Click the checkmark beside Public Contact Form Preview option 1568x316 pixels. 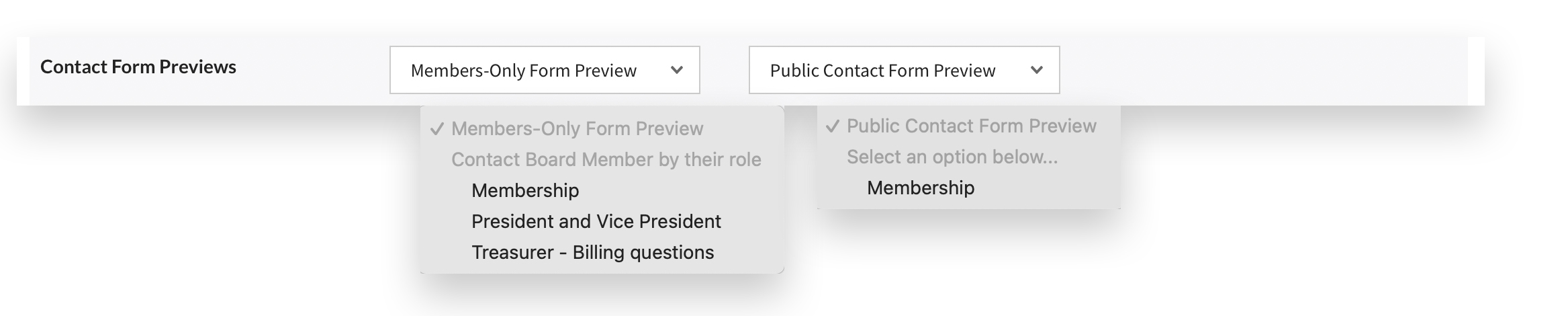pyautogui.click(x=833, y=126)
